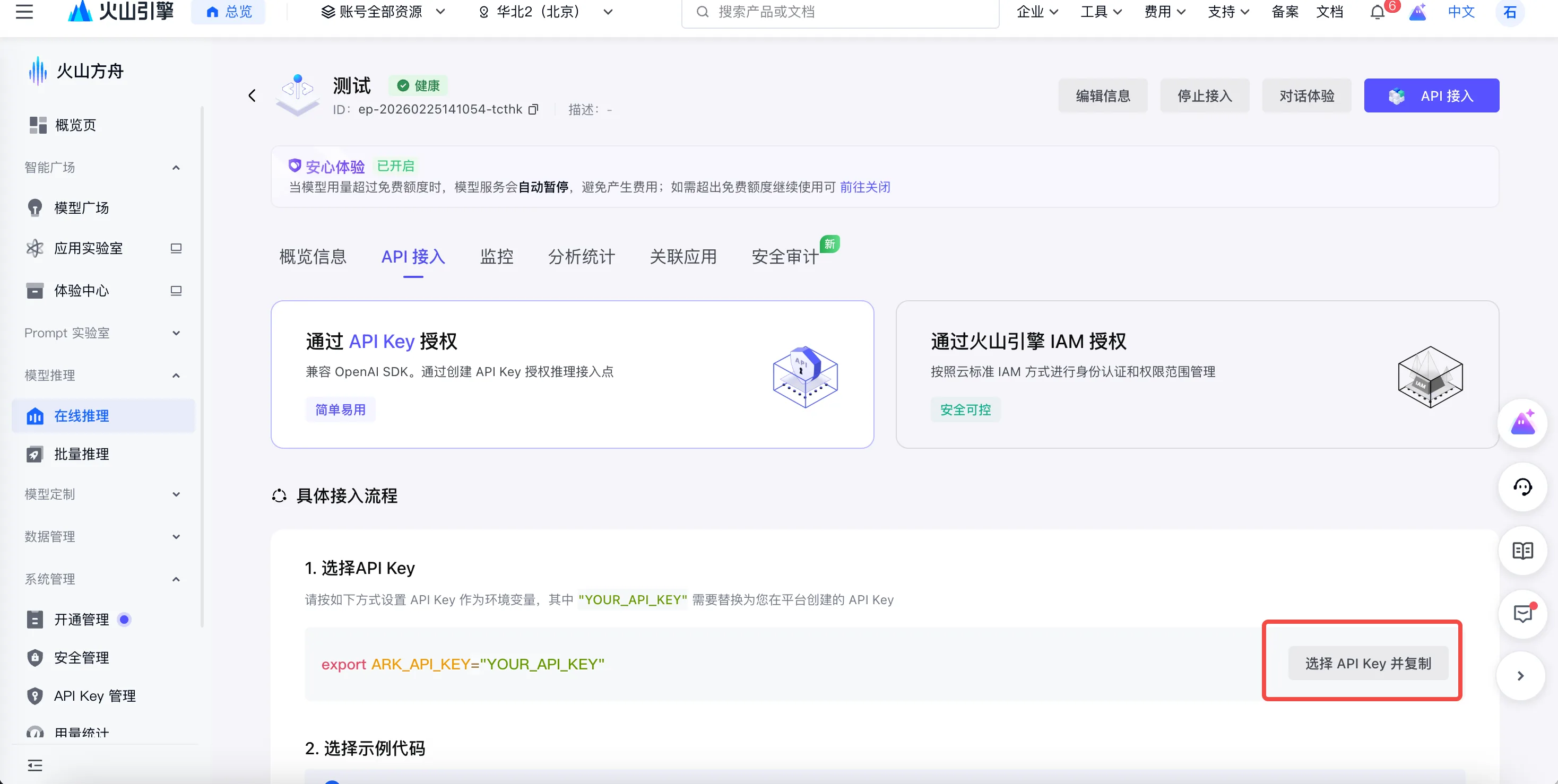Screen dimensions: 1558x784
Task: Click the blue API 接入 button
Action: pyautogui.click(x=1431, y=95)
